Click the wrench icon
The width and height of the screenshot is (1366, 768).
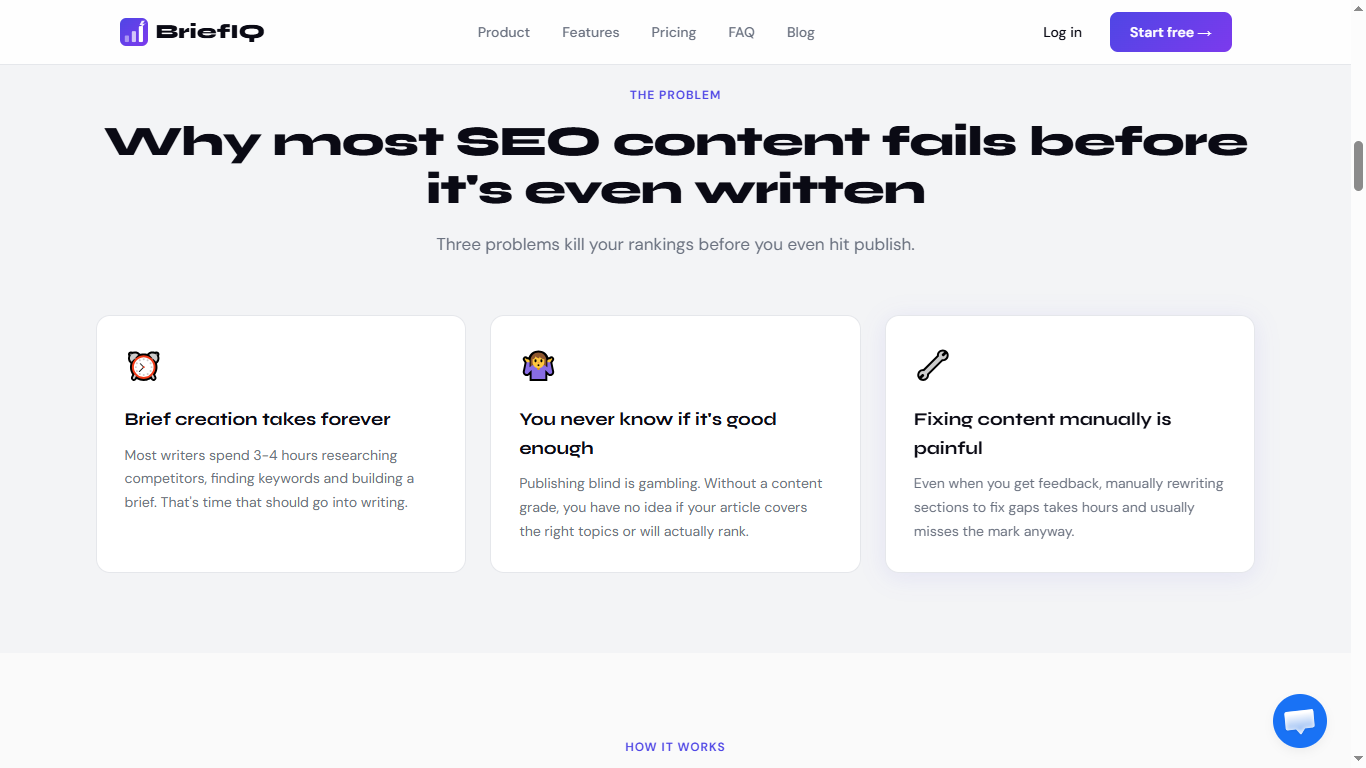coord(932,366)
